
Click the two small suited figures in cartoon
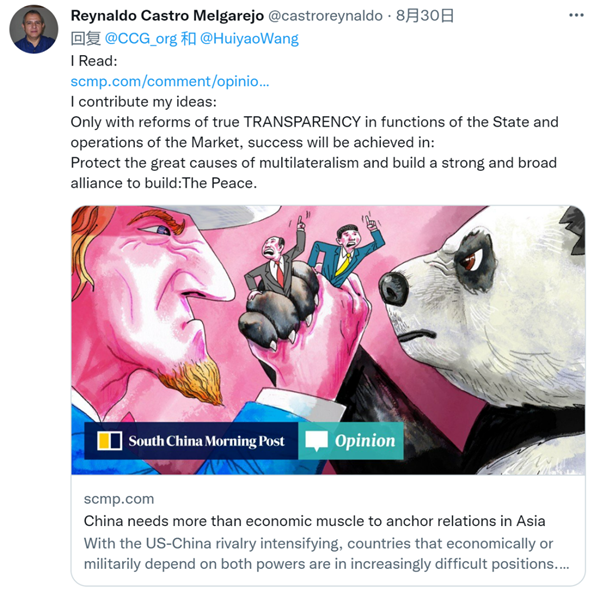pyautogui.click(x=315, y=253)
